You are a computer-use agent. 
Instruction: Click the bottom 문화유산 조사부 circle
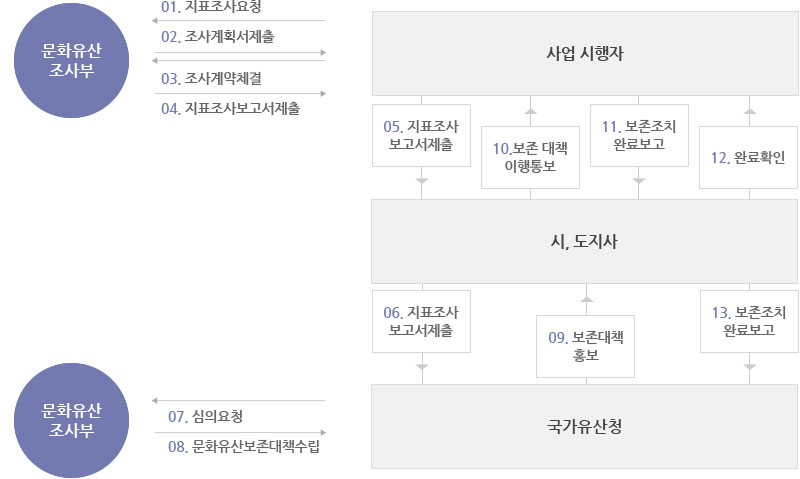[71, 420]
